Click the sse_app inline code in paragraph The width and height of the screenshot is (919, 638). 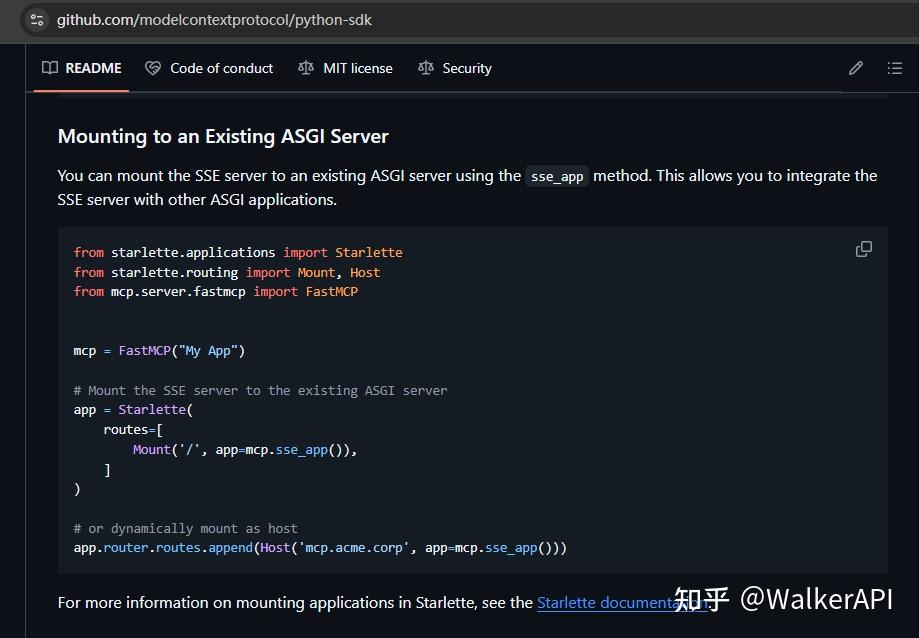(557, 176)
